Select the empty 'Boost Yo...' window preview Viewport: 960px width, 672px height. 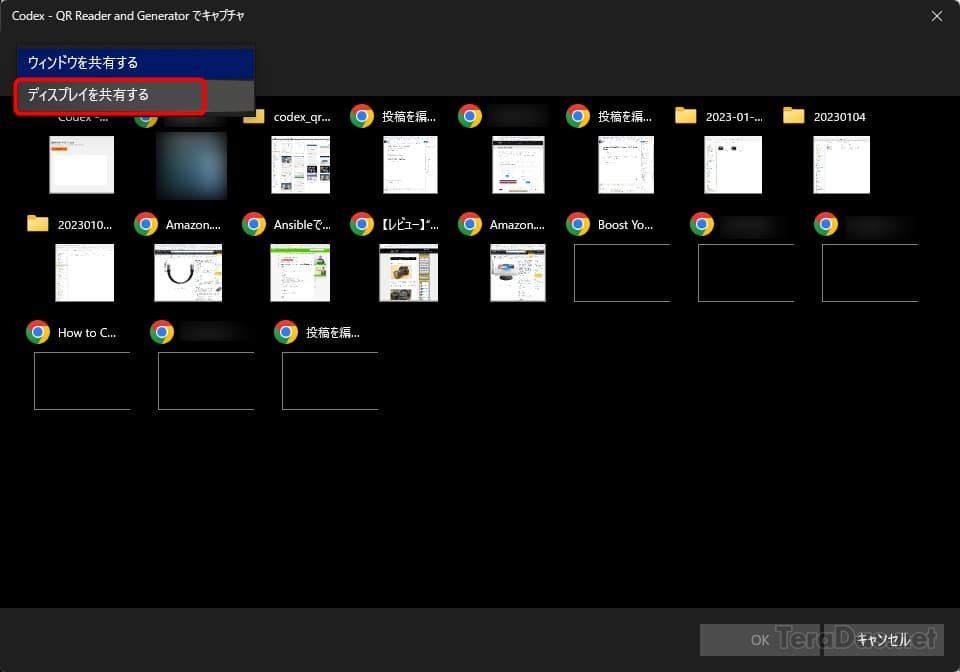pos(621,273)
